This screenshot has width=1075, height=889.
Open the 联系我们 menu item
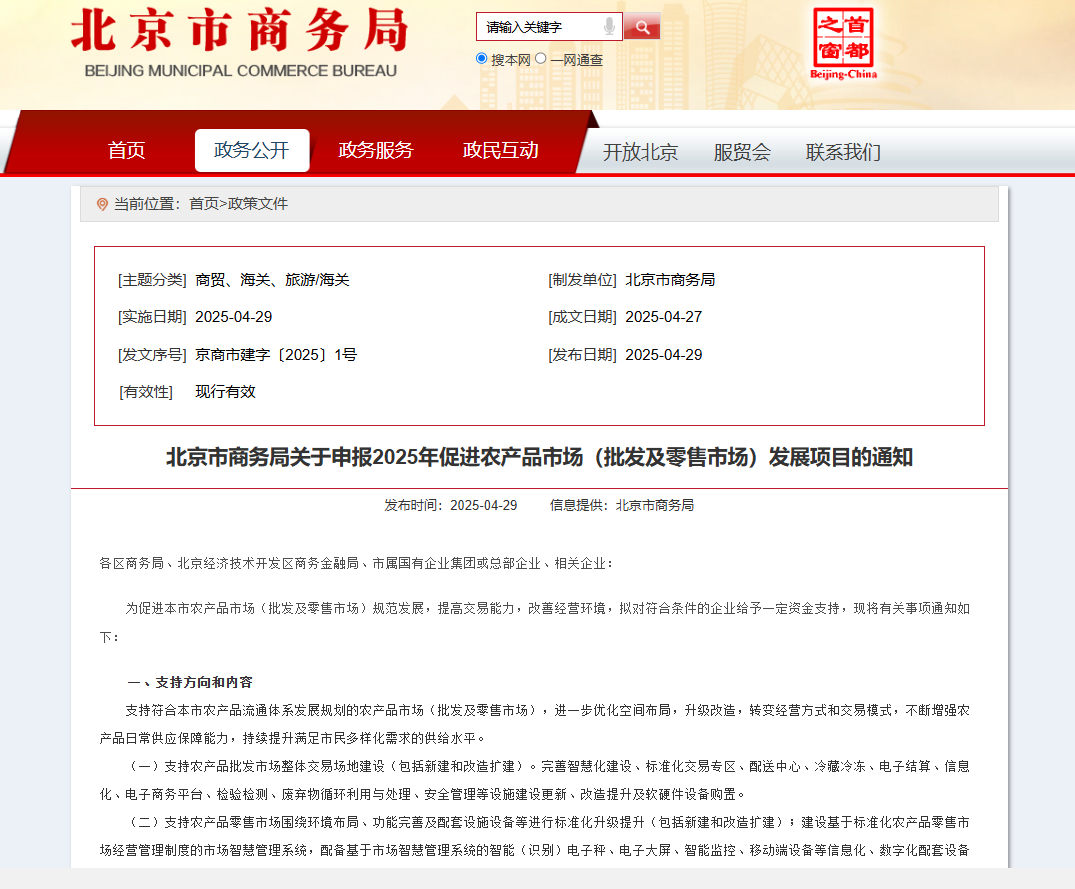point(843,152)
